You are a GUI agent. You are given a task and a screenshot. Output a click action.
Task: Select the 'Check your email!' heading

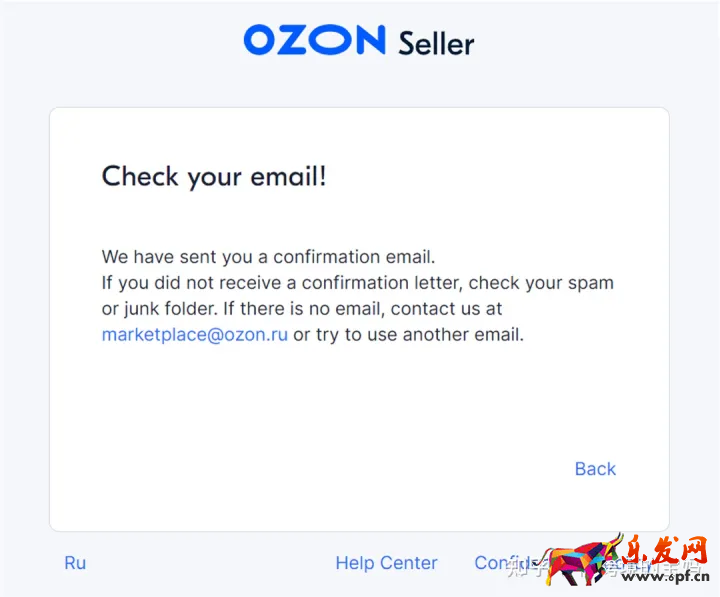click(214, 177)
